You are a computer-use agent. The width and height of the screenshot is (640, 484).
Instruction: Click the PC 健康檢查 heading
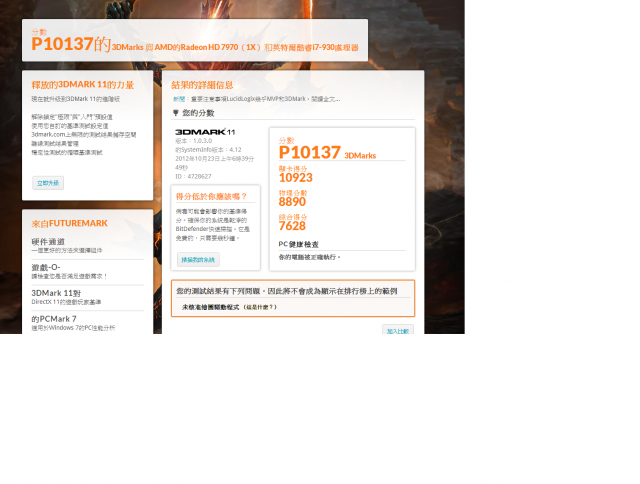pyautogui.click(x=298, y=244)
